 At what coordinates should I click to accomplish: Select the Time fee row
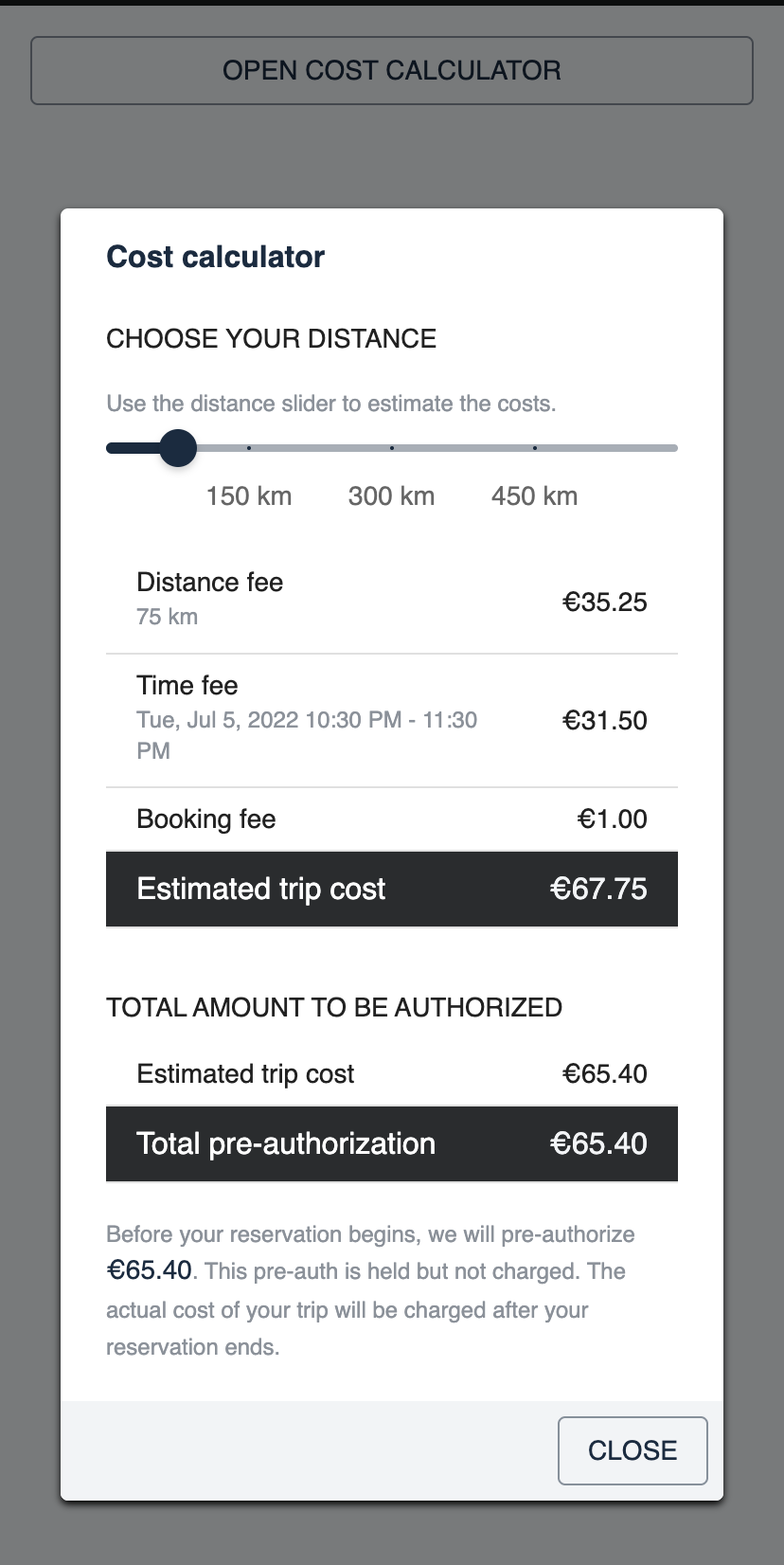coord(392,720)
